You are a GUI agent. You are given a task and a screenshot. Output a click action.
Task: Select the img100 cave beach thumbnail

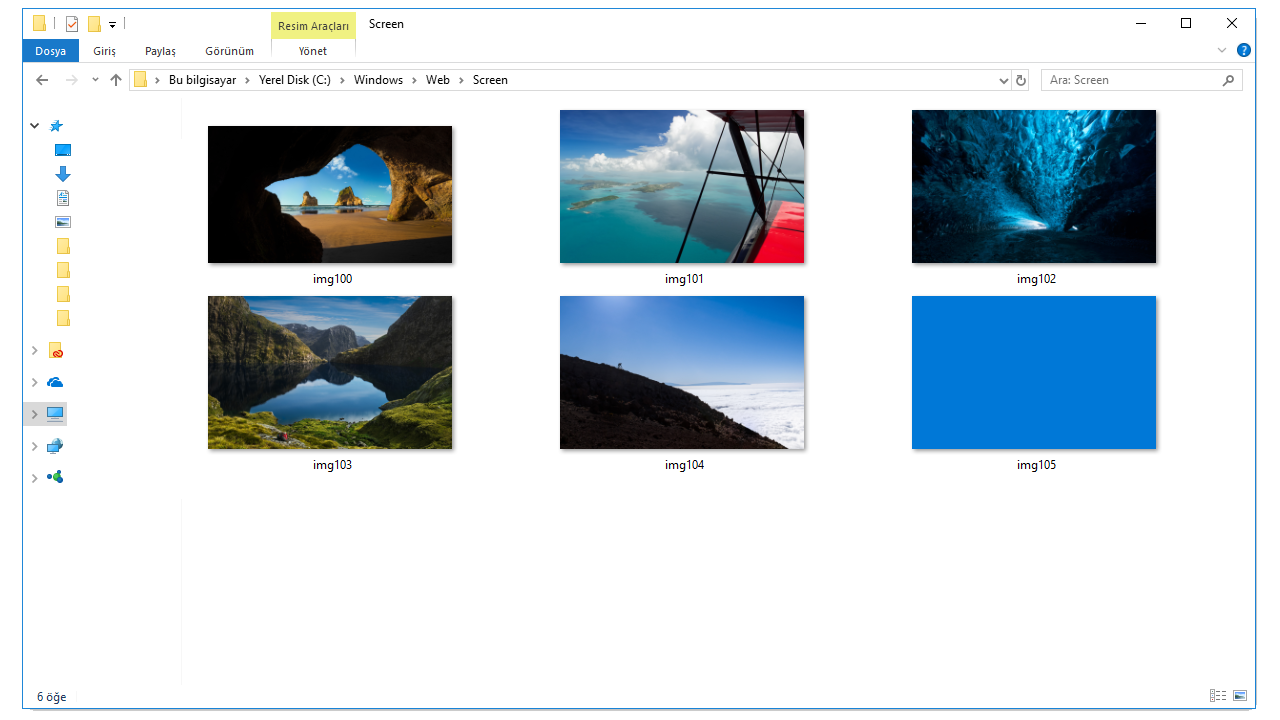coord(330,194)
